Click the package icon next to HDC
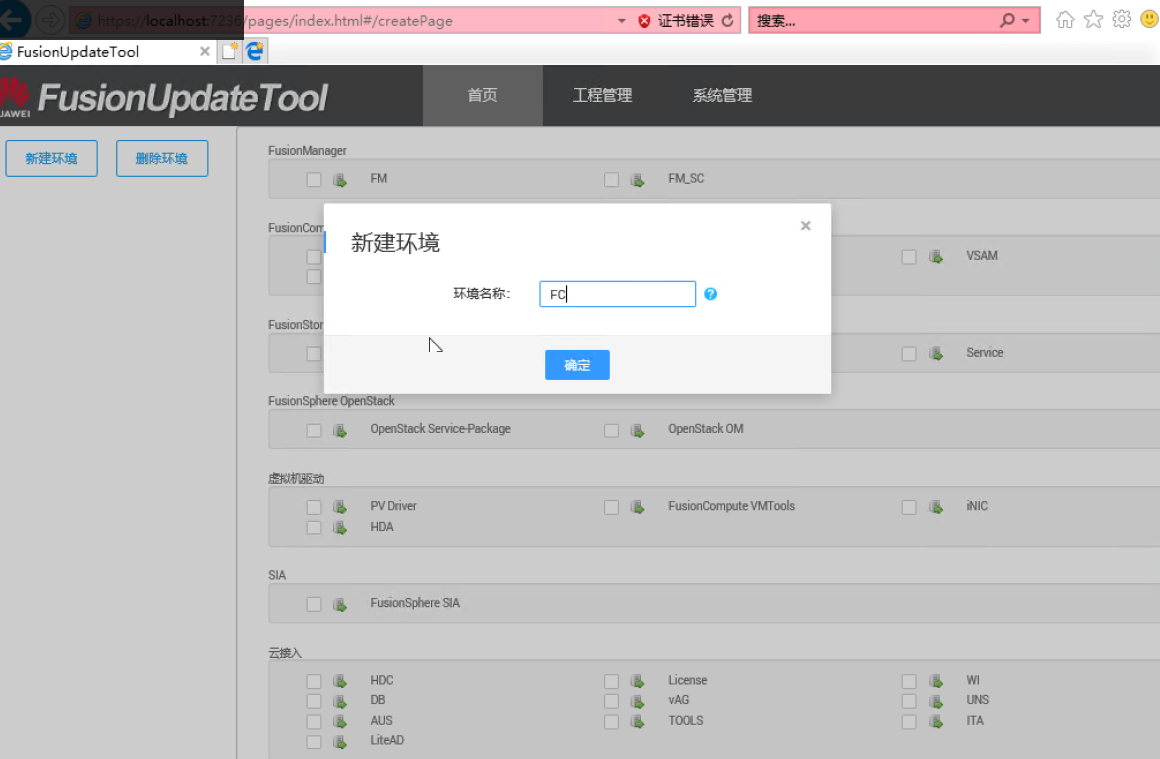This screenshot has height=759, width=1160. tap(340, 681)
